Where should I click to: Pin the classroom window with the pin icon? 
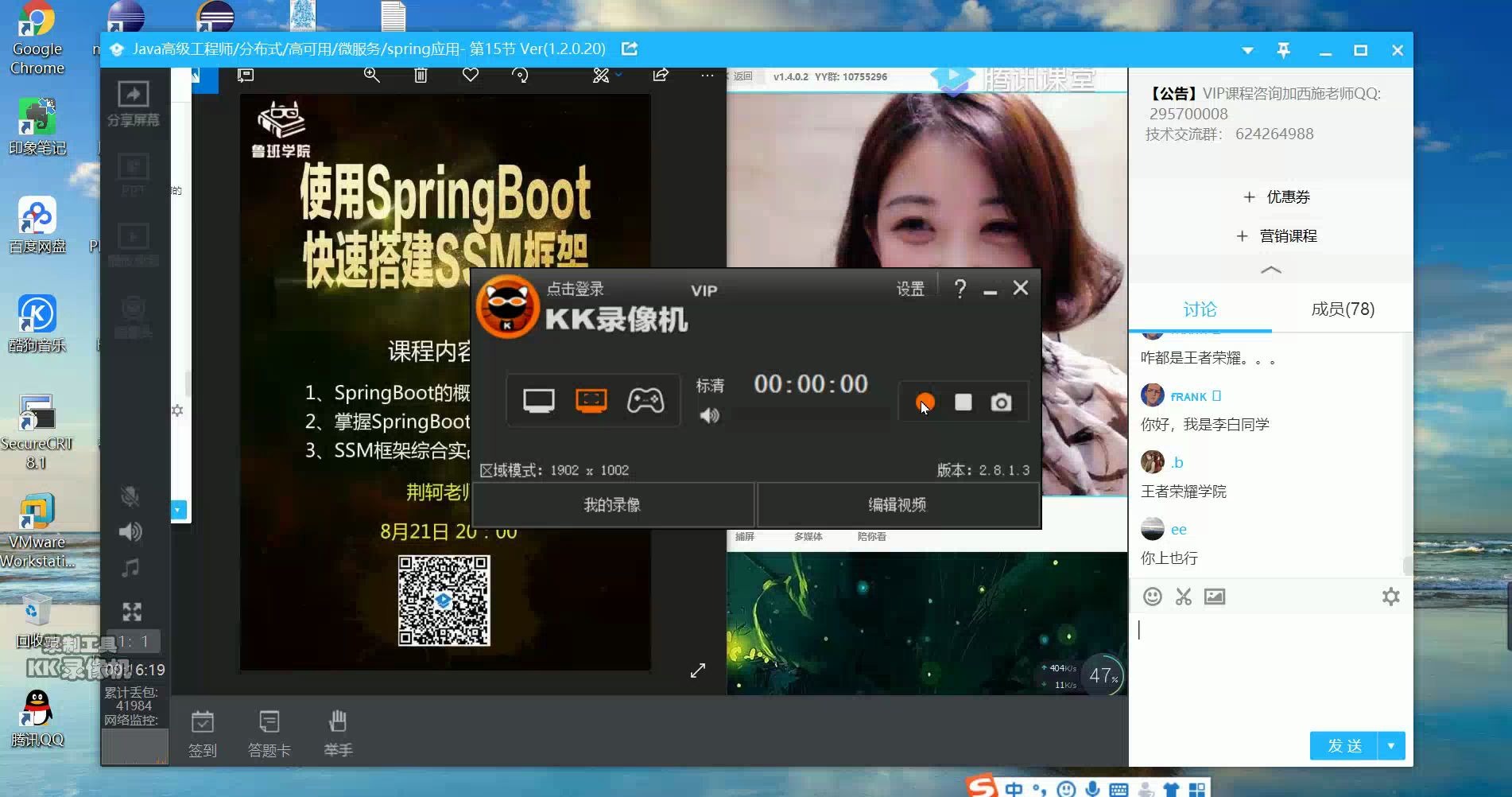tap(1283, 50)
